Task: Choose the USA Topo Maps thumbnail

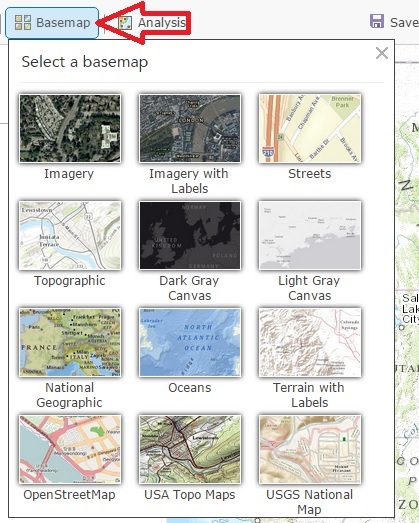Action: click(x=190, y=449)
